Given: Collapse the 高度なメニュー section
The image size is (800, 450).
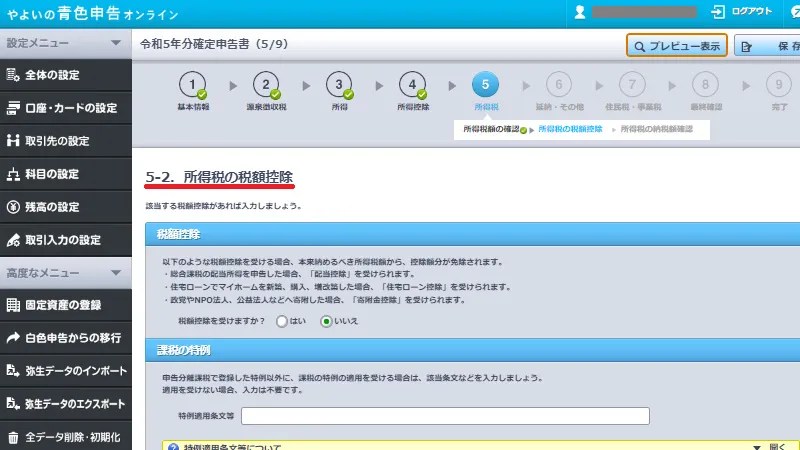Looking at the screenshot, I should pos(66,273).
